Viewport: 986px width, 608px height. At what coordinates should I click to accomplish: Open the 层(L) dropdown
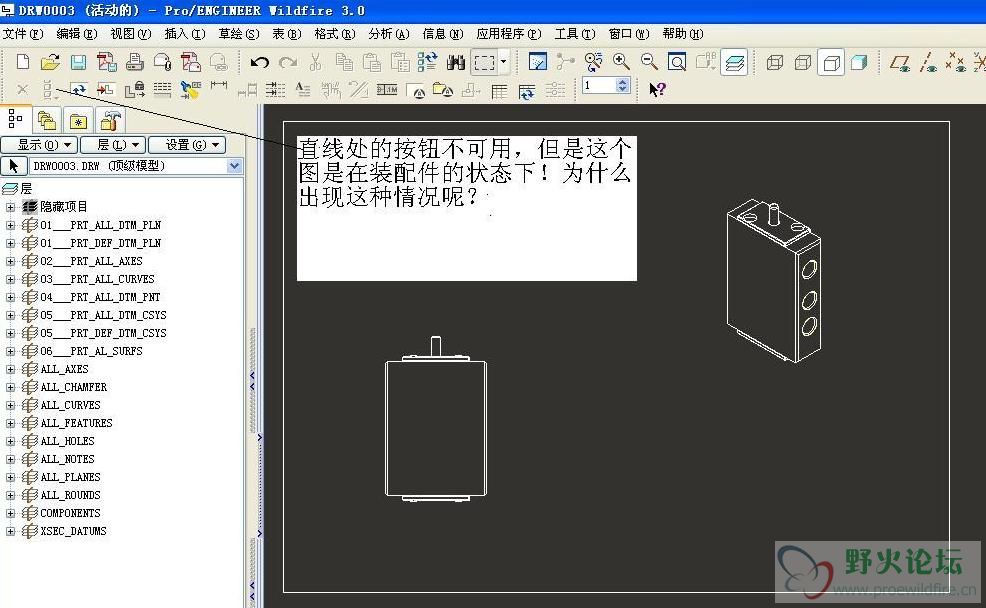[113, 145]
